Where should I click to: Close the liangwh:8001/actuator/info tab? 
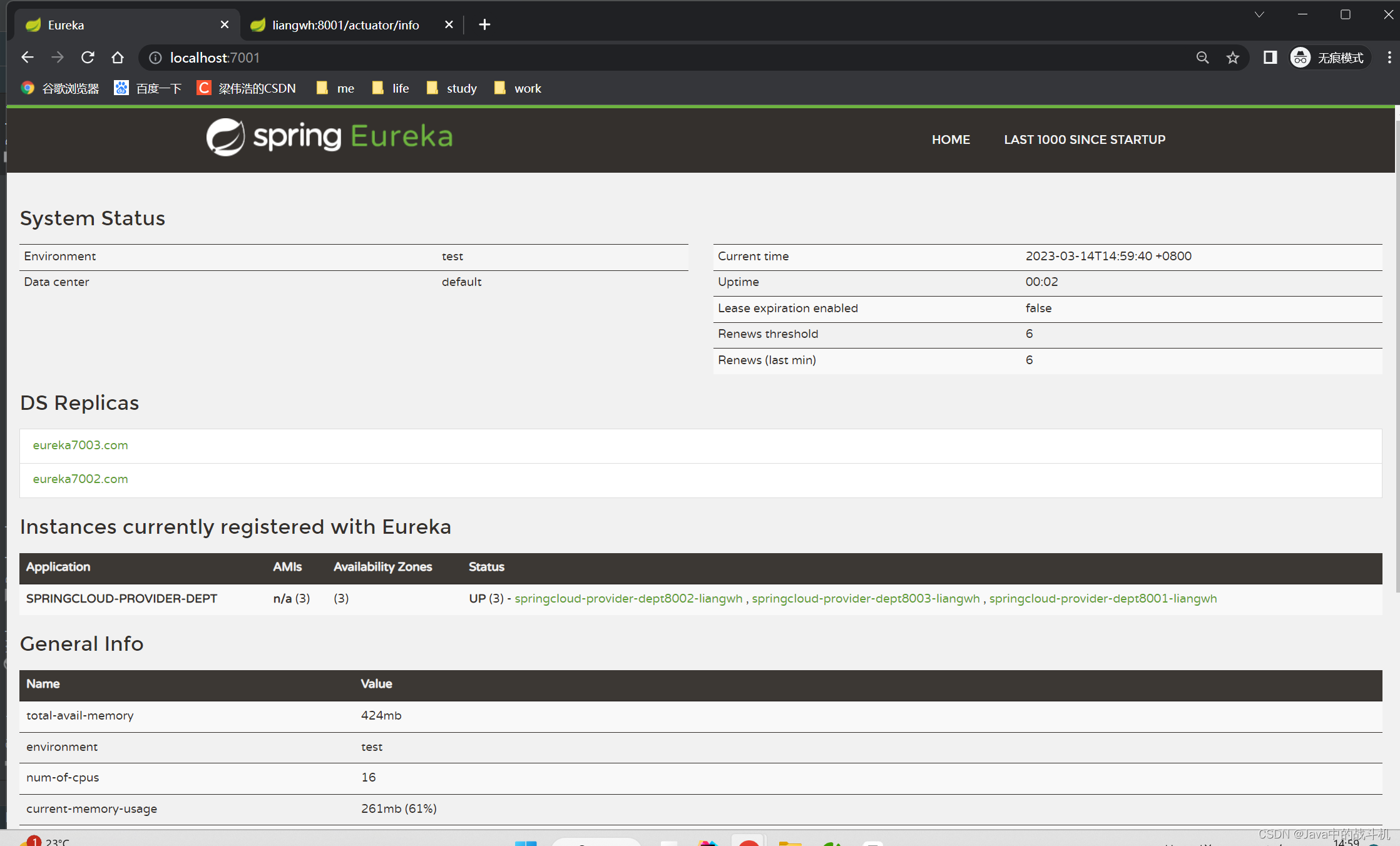pos(449,24)
